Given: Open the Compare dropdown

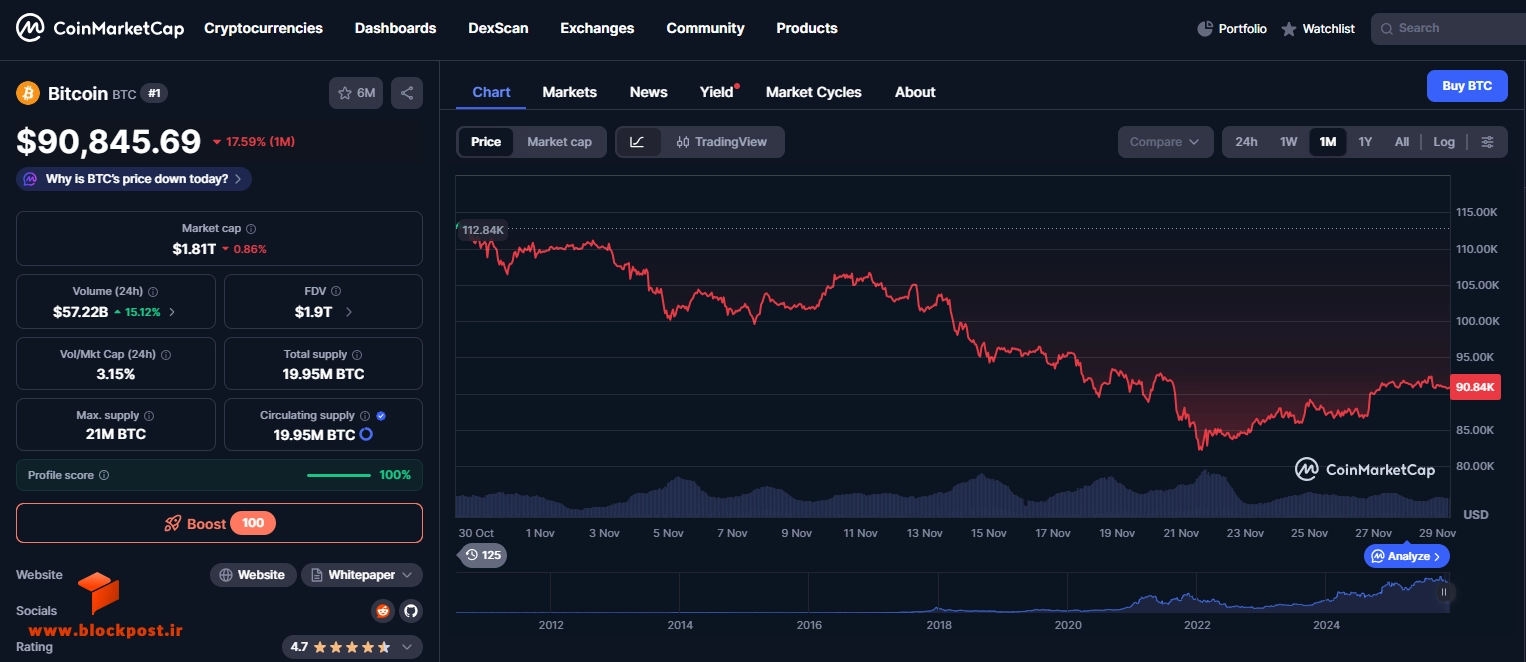Looking at the screenshot, I should coord(1165,142).
